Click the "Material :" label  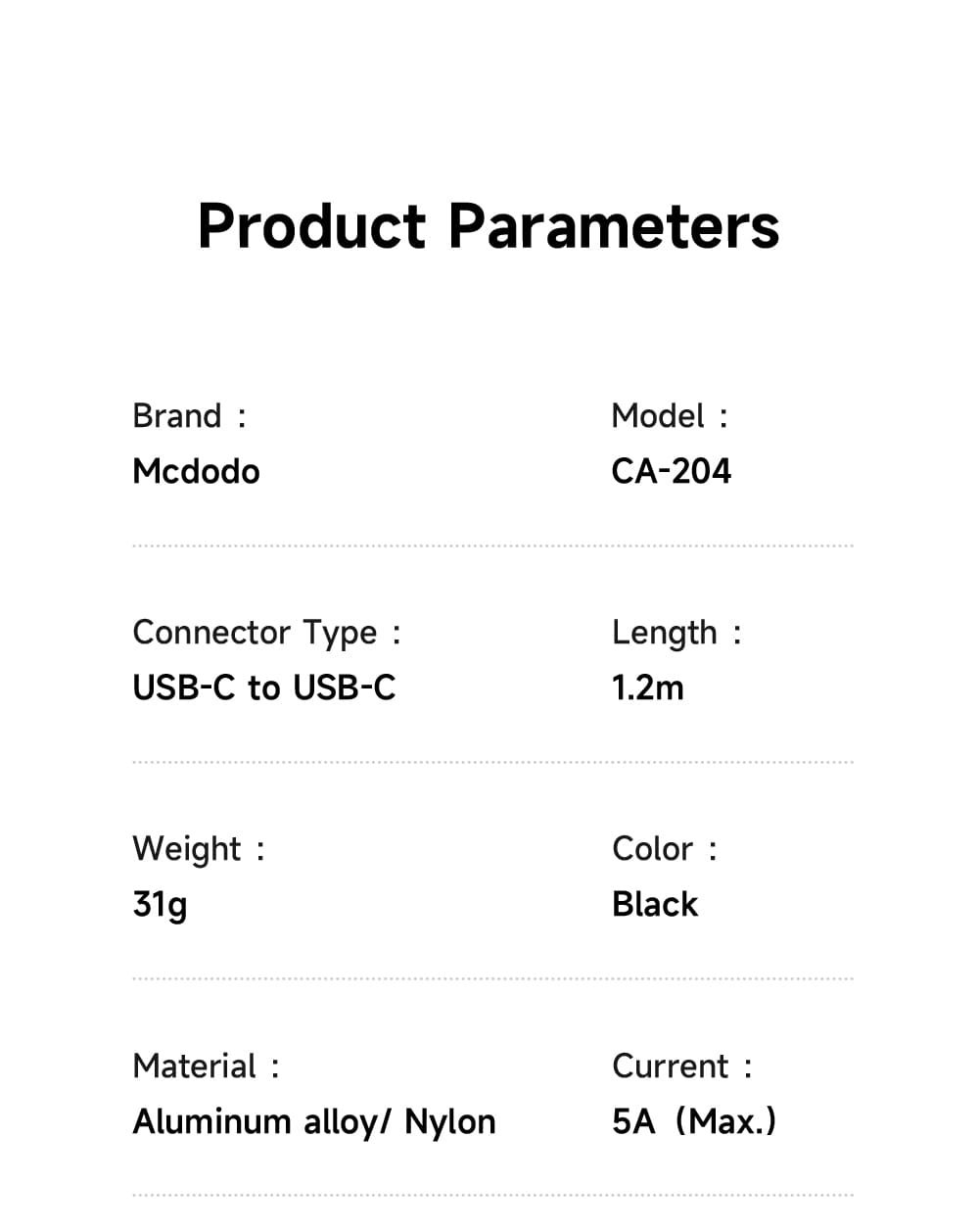coord(206,1066)
